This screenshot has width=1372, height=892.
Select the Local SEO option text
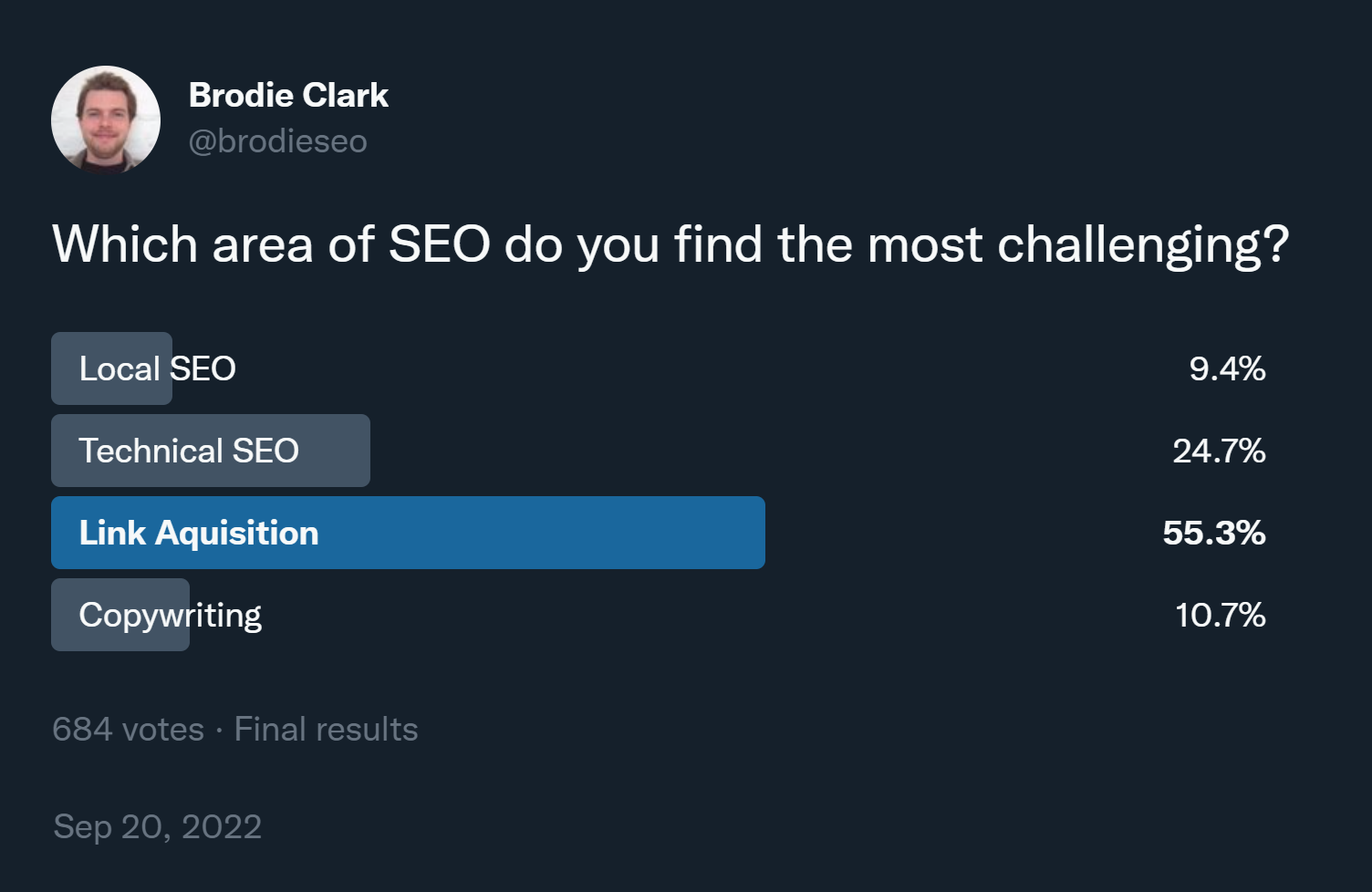point(157,368)
